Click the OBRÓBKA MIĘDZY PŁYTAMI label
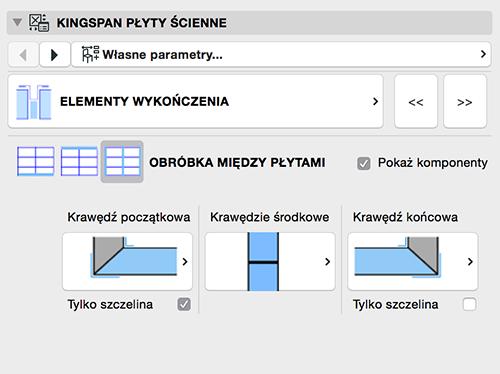The width and height of the screenshot is (500, 374). pos(237,163)
